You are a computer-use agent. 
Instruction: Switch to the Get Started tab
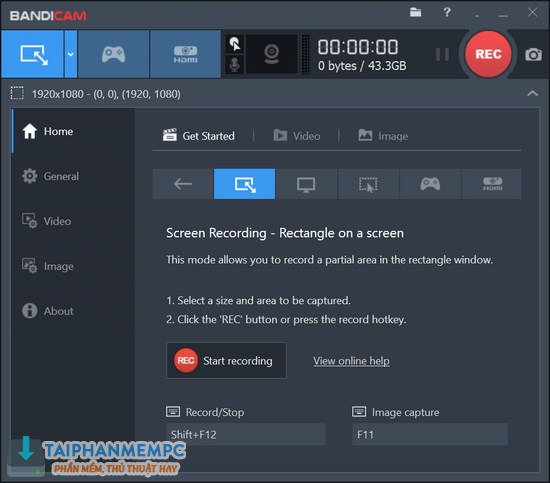[x=199, y=135]
